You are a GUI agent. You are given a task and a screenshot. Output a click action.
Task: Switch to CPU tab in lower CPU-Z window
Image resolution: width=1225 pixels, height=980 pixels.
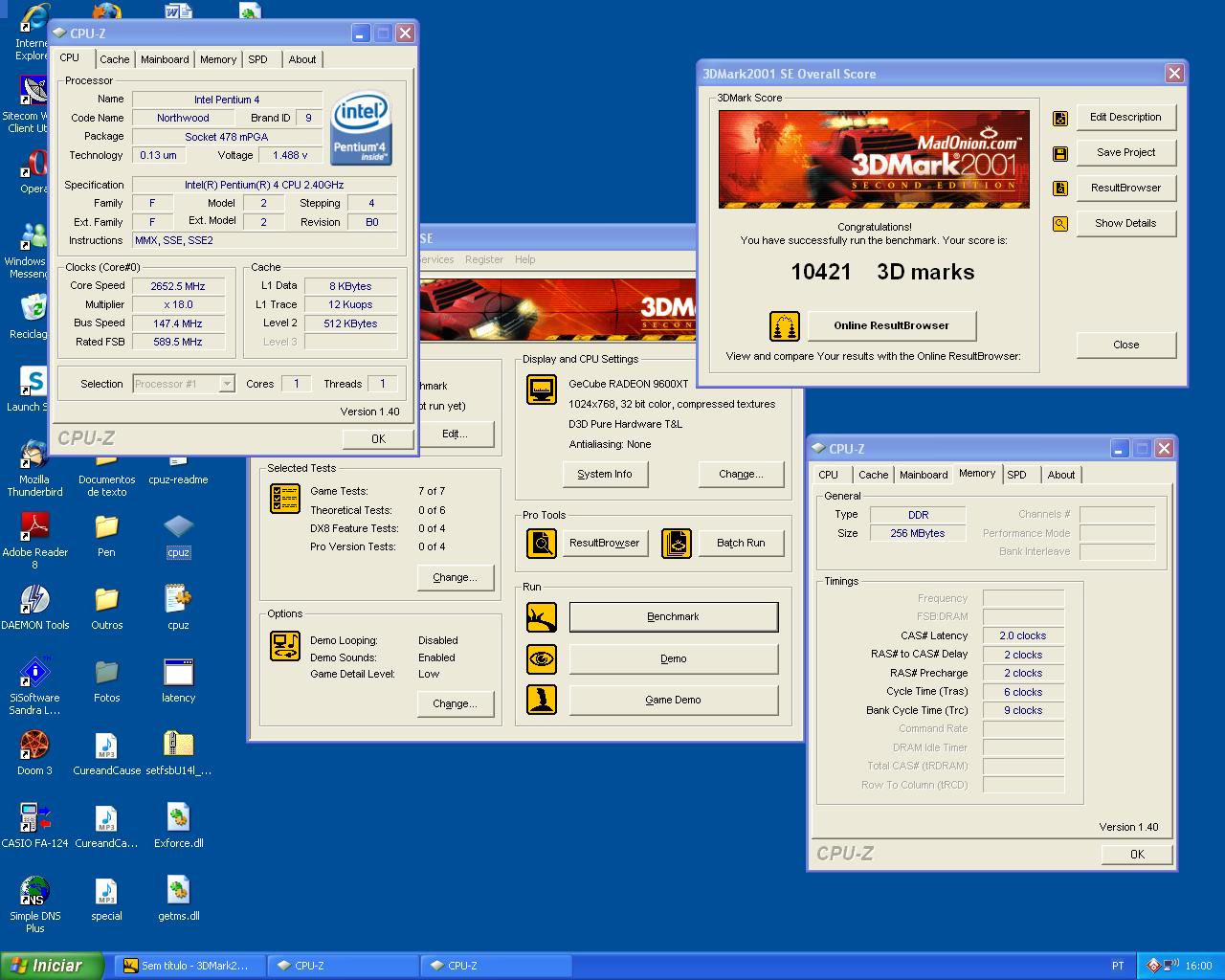(829, 475)
